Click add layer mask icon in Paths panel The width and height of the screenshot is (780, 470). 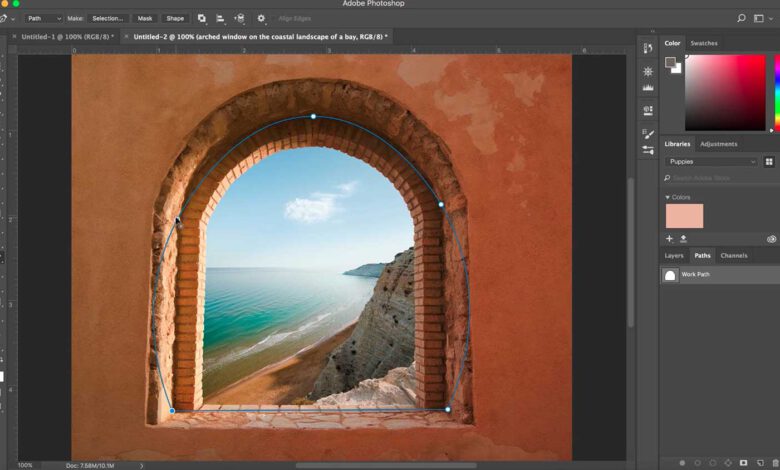pyautogui.click(x=743, y=463)
